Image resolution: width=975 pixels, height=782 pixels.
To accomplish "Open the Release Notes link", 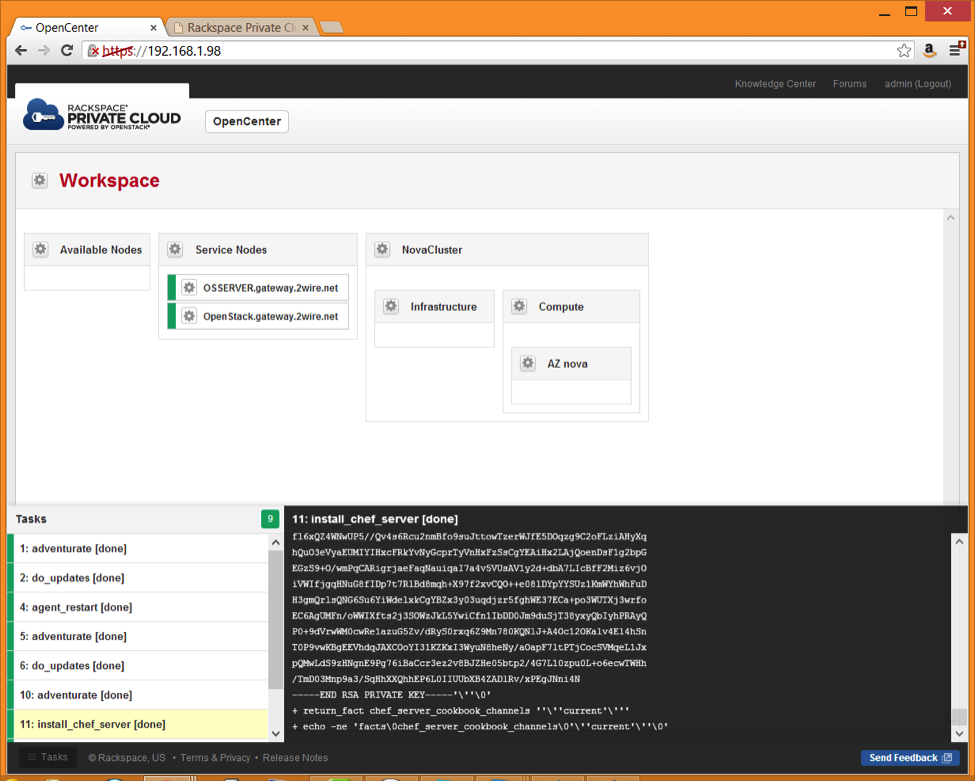I will 295,757.
